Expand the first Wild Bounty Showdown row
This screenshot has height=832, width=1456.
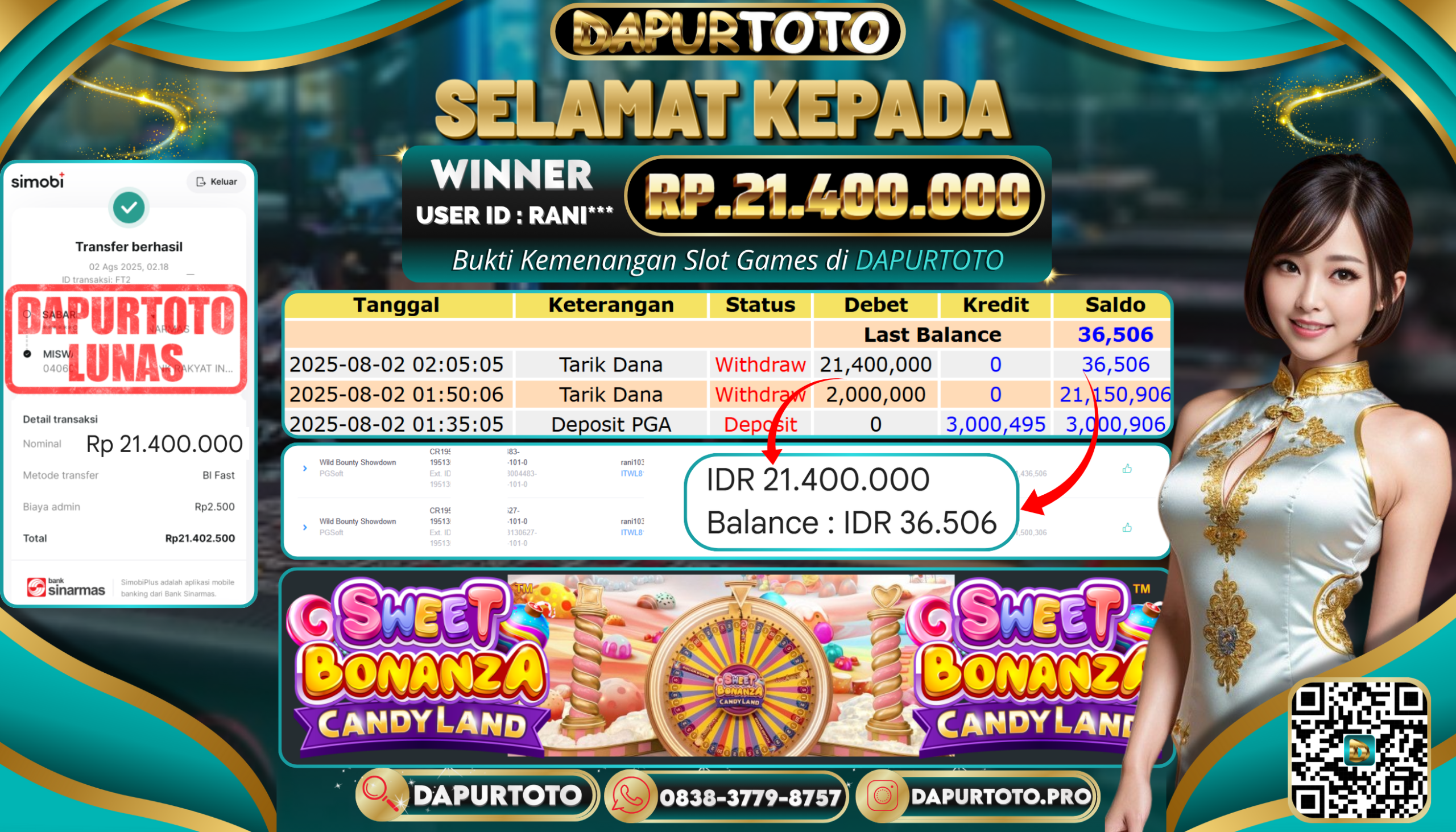[305, 468]
